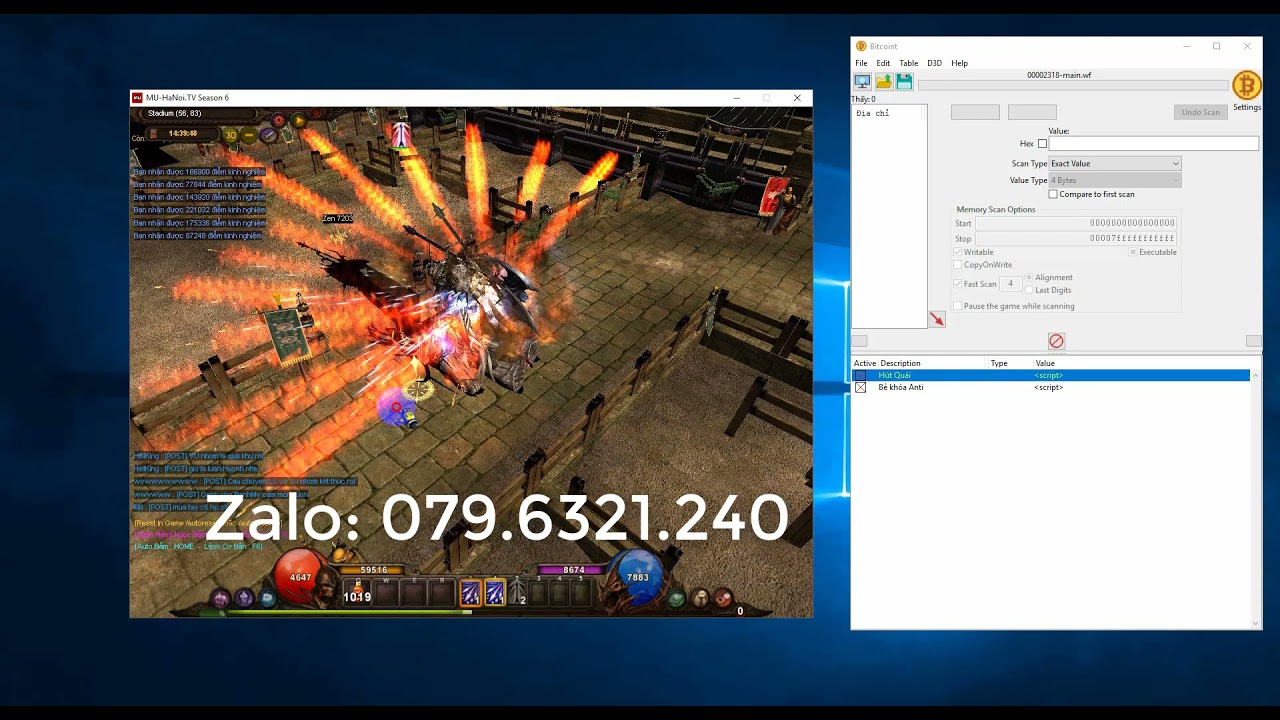This screenshot has width=1280, height=720.
Task: Click the Settings label
Action: tap(1246, 107)
